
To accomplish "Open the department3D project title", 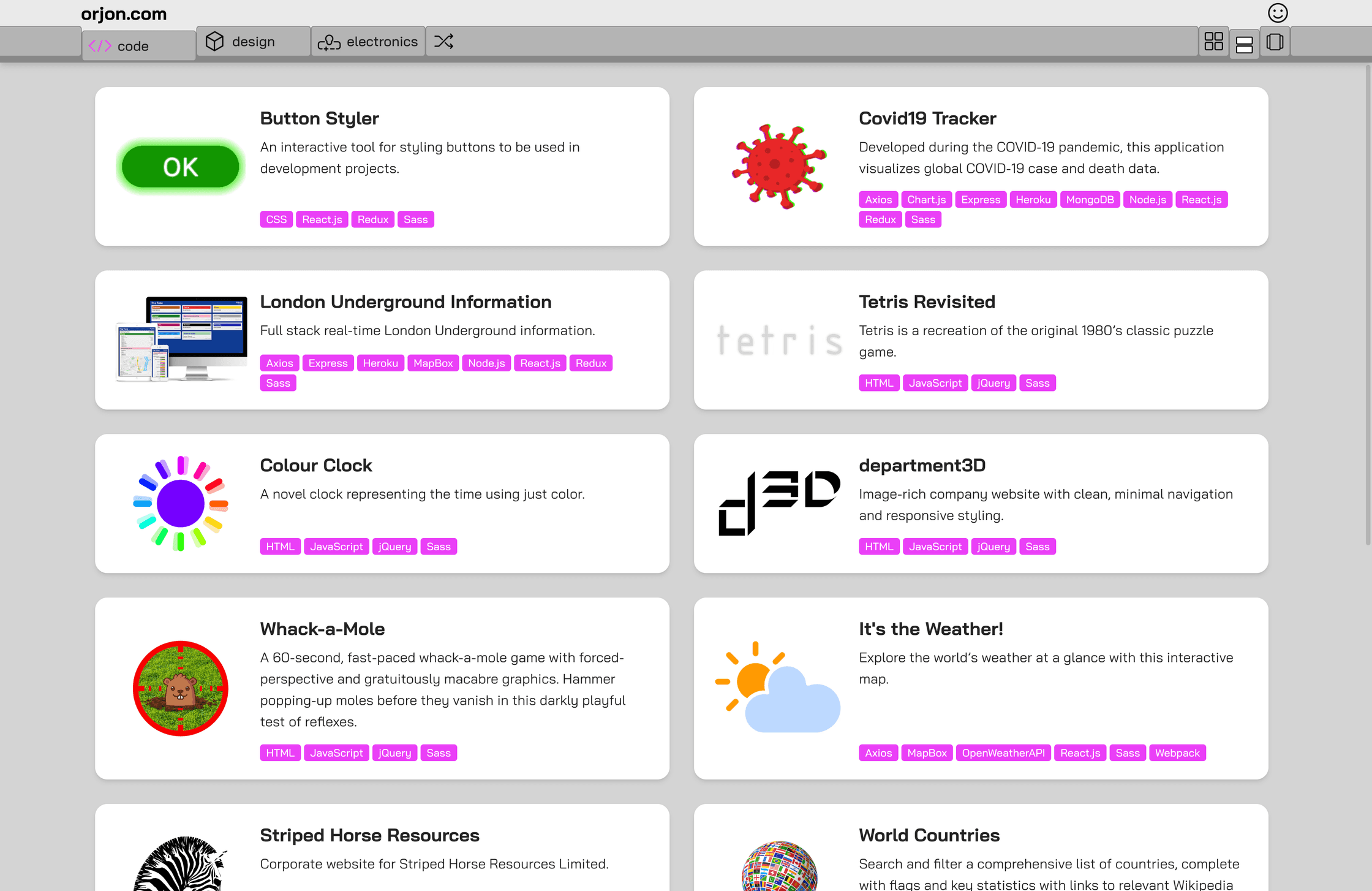I will tap(922, 465).
